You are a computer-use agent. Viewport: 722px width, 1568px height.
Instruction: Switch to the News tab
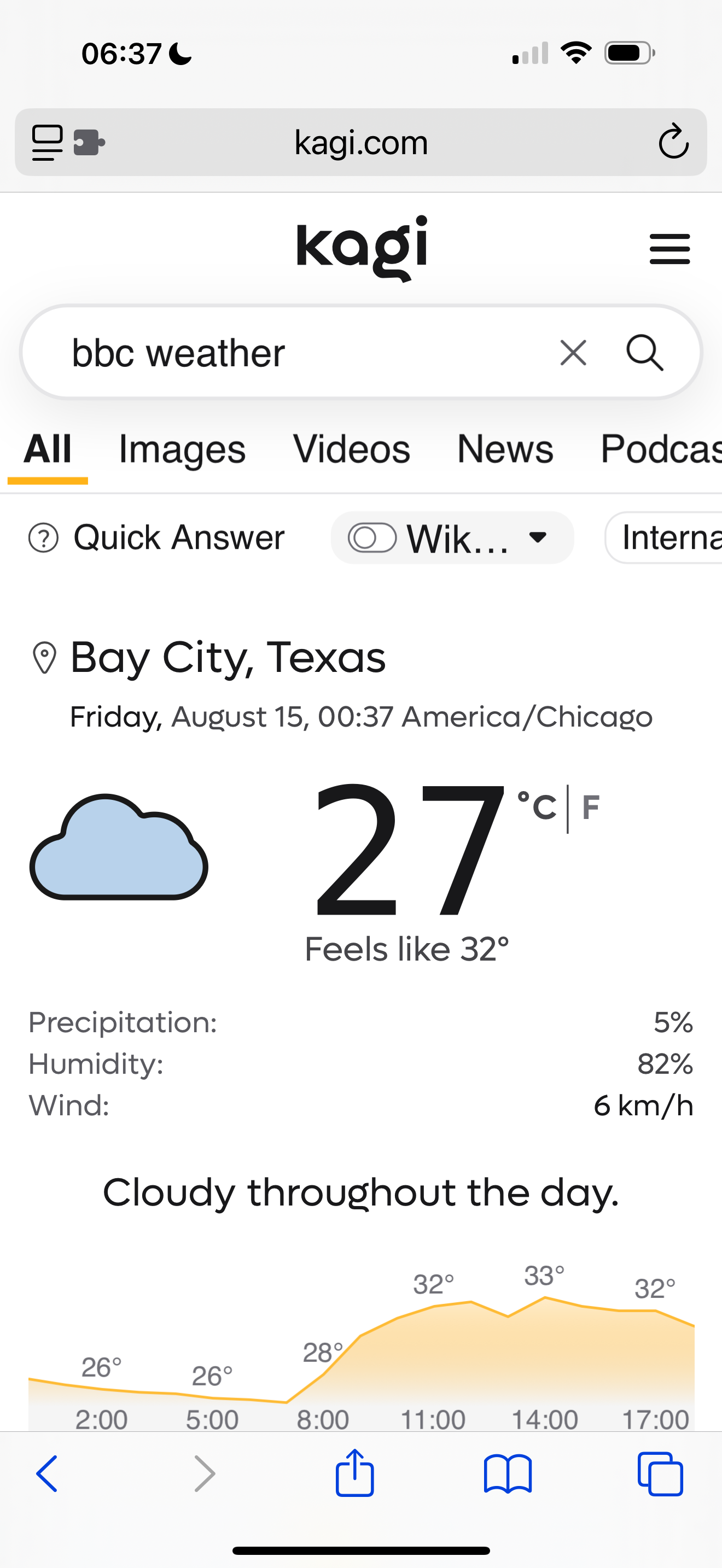click(505, 450)
